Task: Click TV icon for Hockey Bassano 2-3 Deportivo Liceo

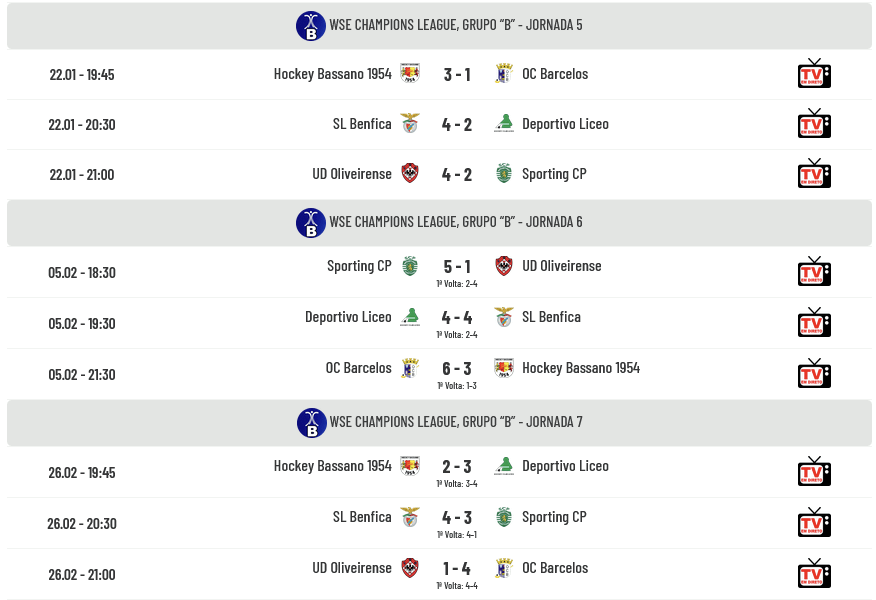Action: click(814, 472)
